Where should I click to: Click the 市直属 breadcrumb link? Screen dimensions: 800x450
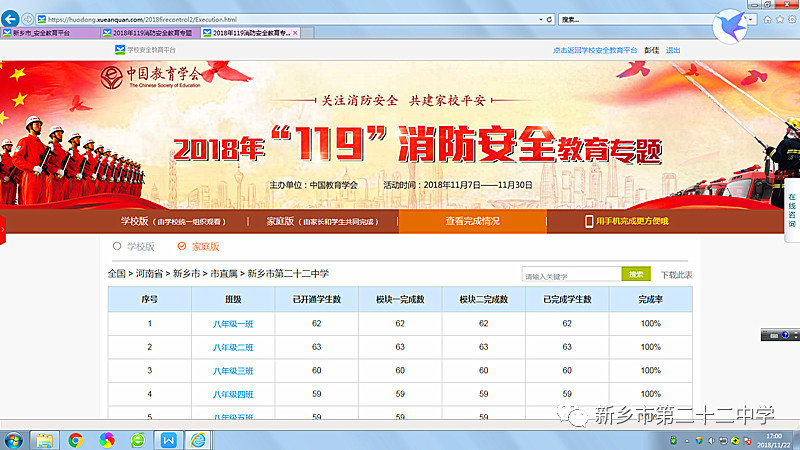[x=223, y=273]
